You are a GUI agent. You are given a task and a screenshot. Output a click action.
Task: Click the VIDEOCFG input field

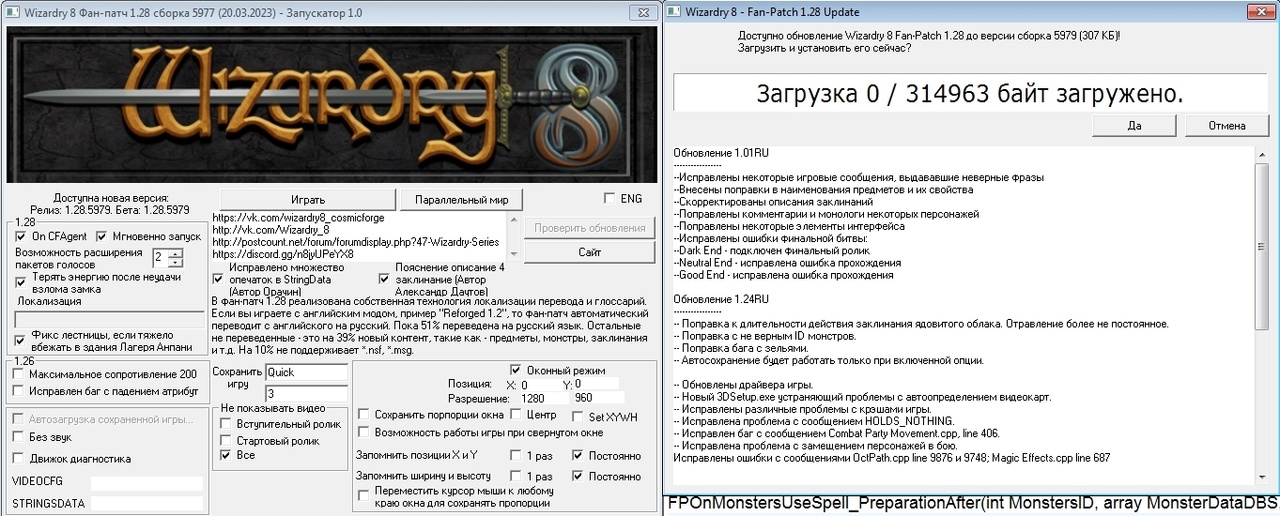pyautogui.click(x=146, y=483)
